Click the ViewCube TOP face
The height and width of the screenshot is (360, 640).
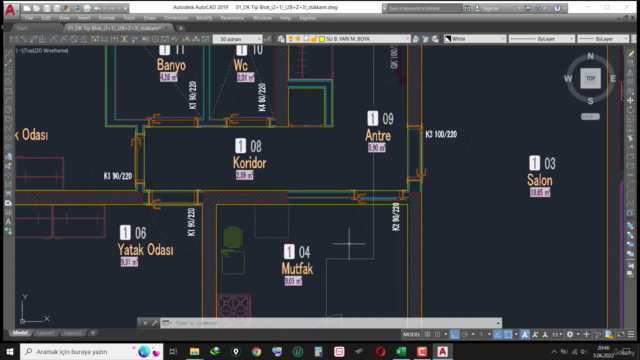pos(591,78)
